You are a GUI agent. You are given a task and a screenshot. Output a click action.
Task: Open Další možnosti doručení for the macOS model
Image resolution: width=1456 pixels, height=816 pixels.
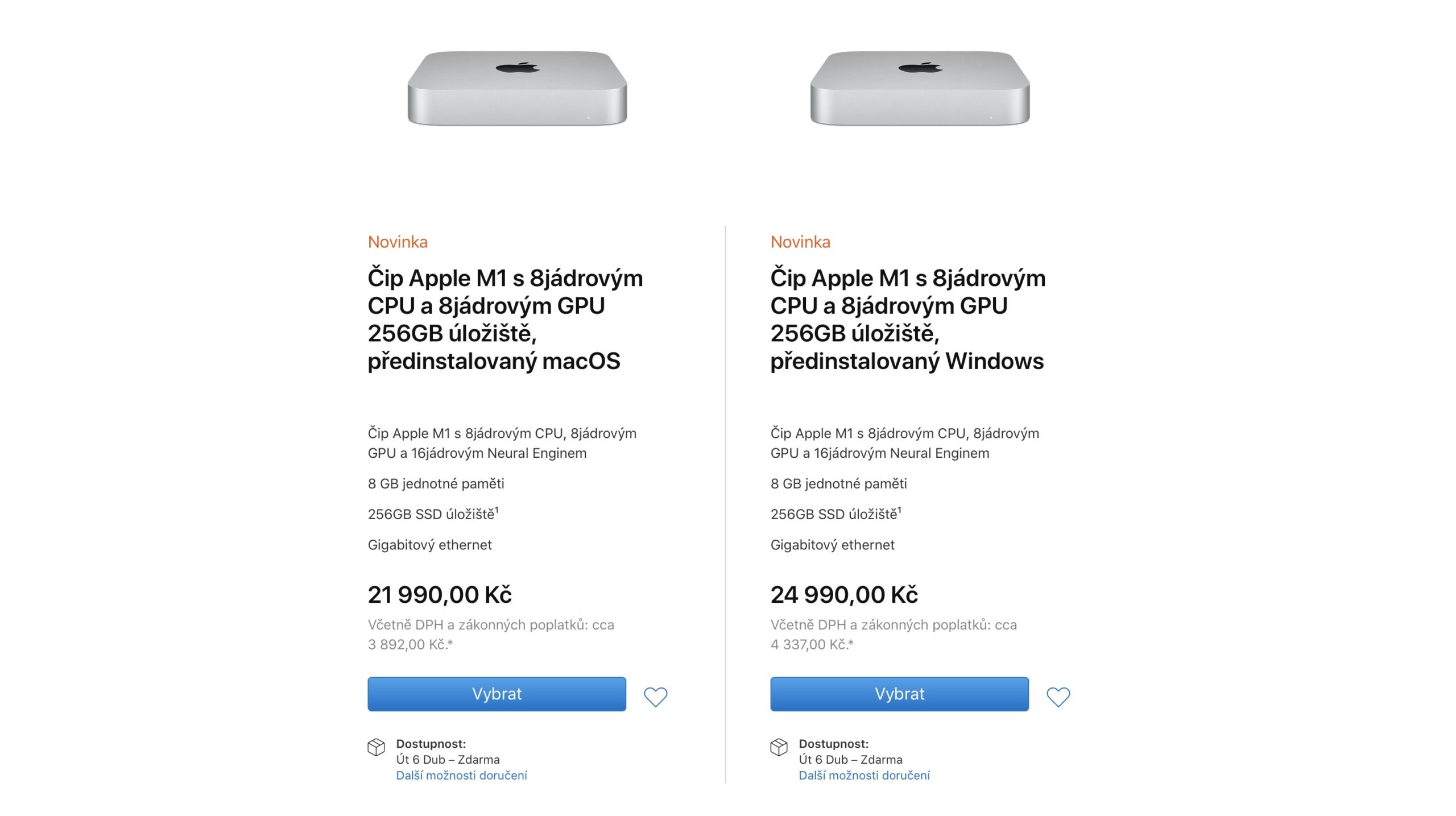(461, 775)
